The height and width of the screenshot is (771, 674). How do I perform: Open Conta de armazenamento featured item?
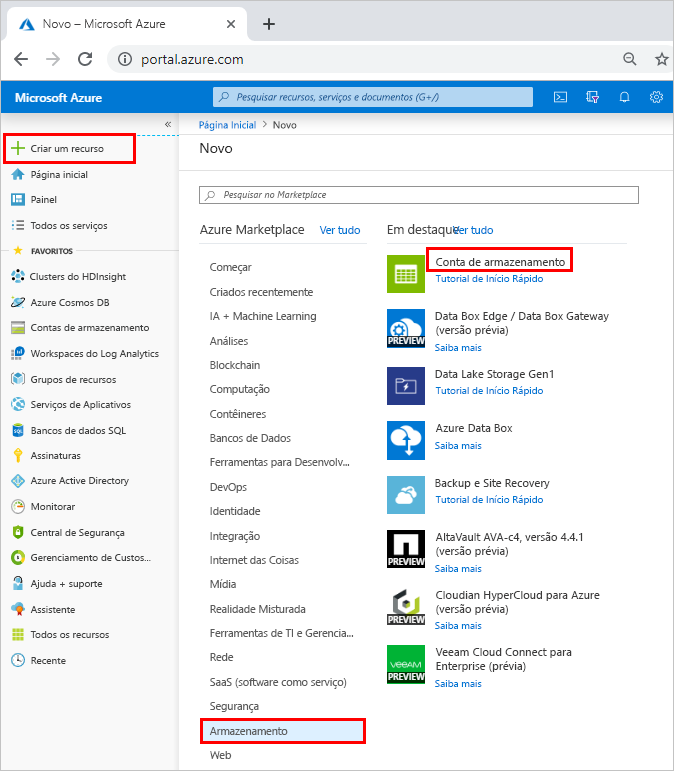(x=500, y=262)
